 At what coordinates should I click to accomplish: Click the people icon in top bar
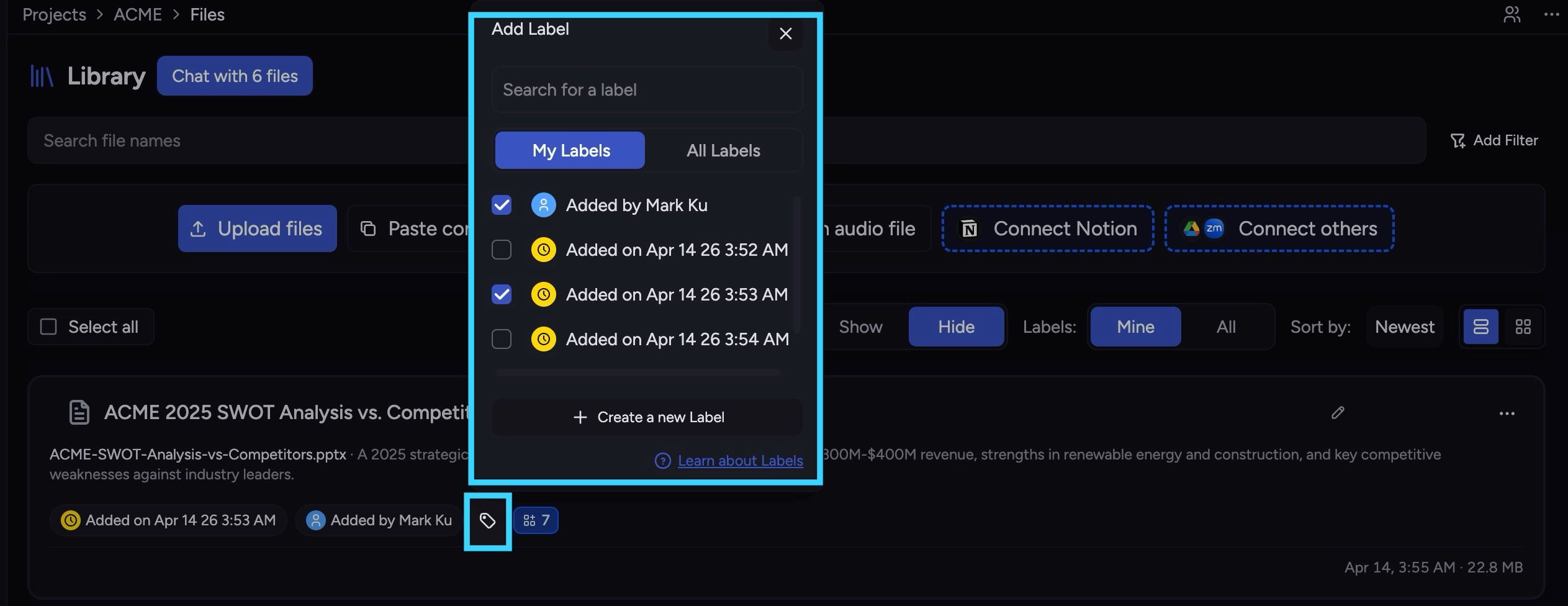(x=1512, y=14)
